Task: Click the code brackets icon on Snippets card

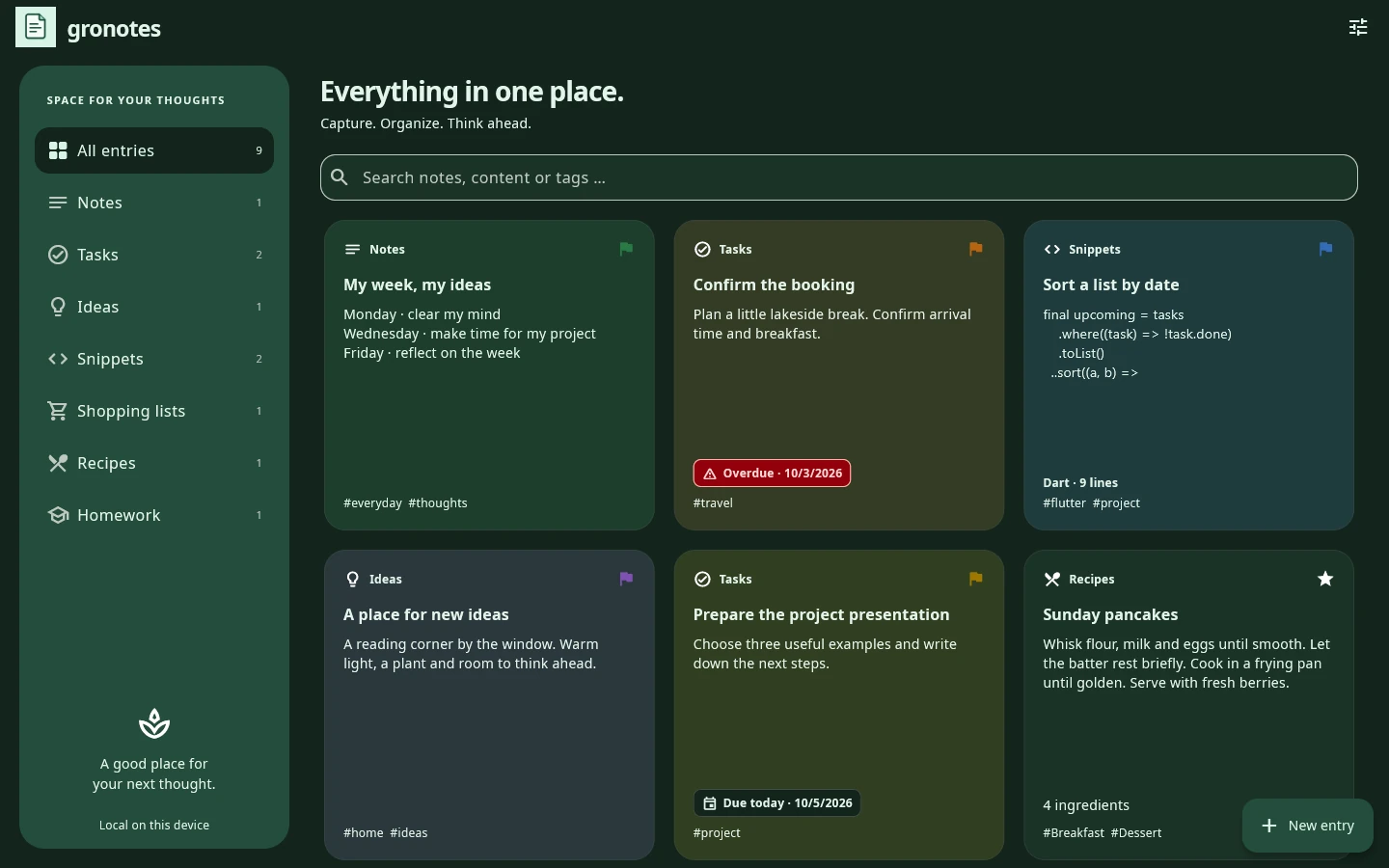Action: pyautogui.click(x=1052, y=250)
